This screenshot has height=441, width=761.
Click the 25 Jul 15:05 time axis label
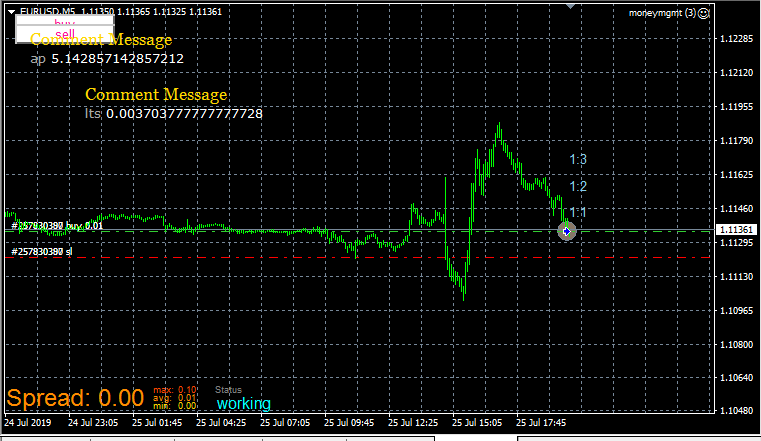477,423
